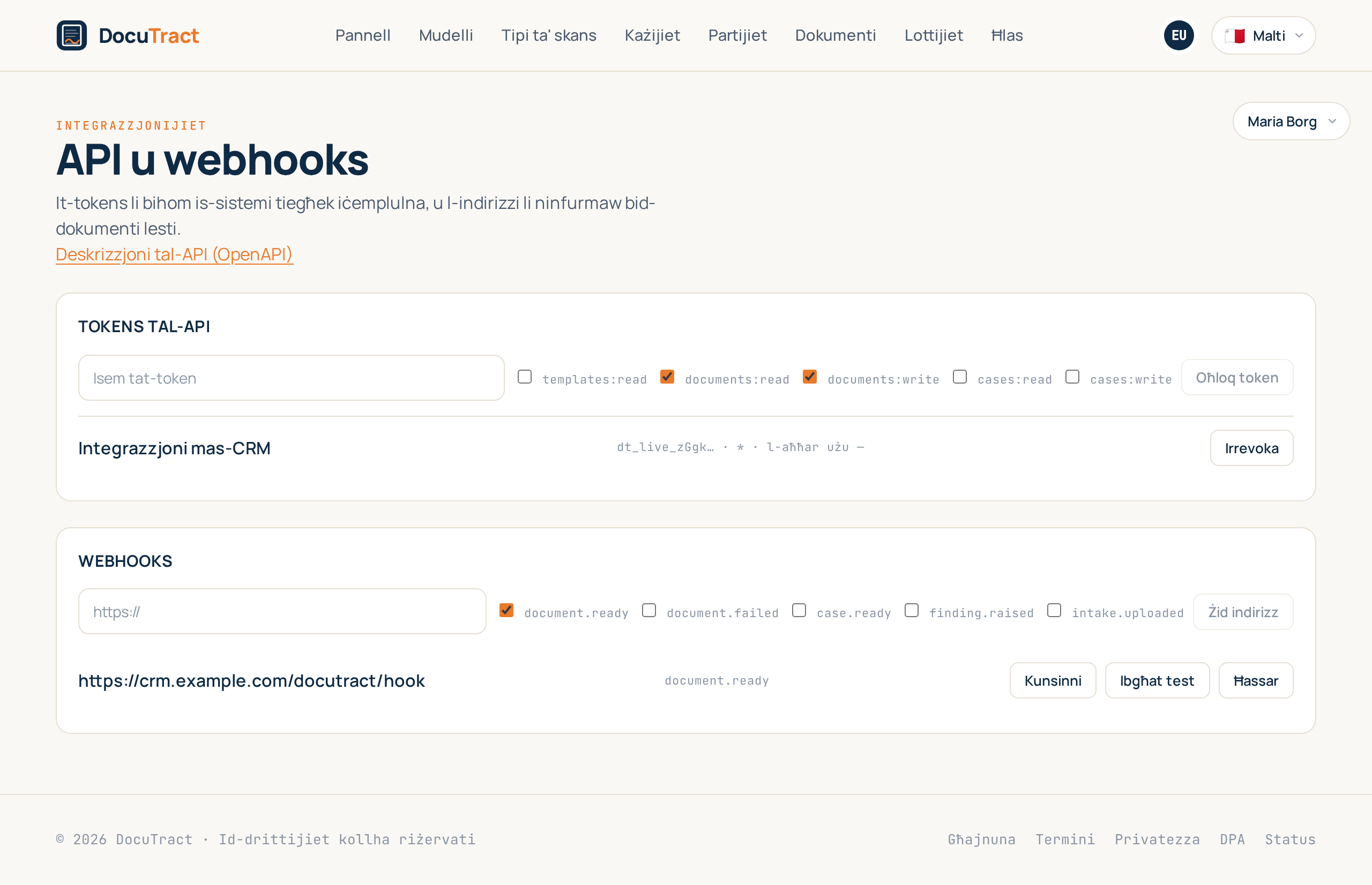Click the DocuTract brand name text
Viewport: 1372px width, 885px height.
(149, 36)
